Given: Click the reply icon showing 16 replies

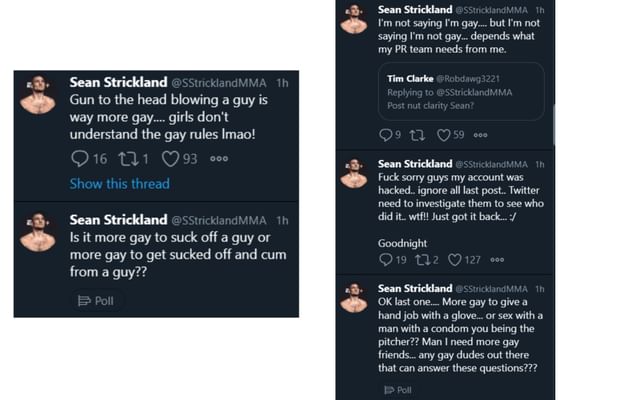Looking at the screenshot, I should tap(80, 158).
